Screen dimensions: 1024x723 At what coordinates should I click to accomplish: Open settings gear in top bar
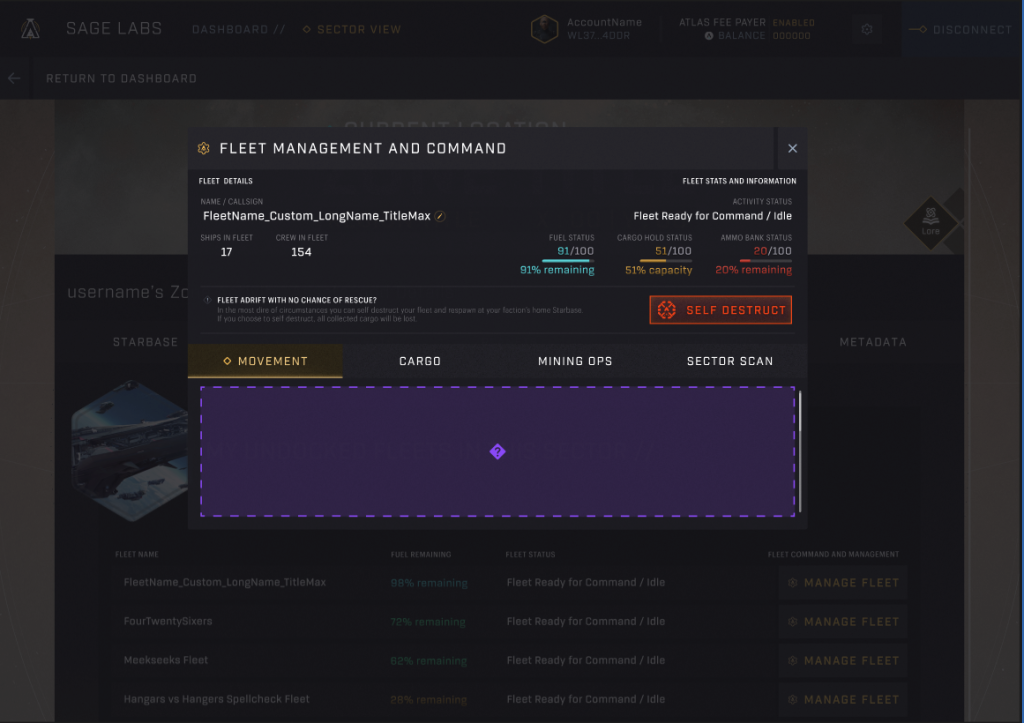coord(867,30)
